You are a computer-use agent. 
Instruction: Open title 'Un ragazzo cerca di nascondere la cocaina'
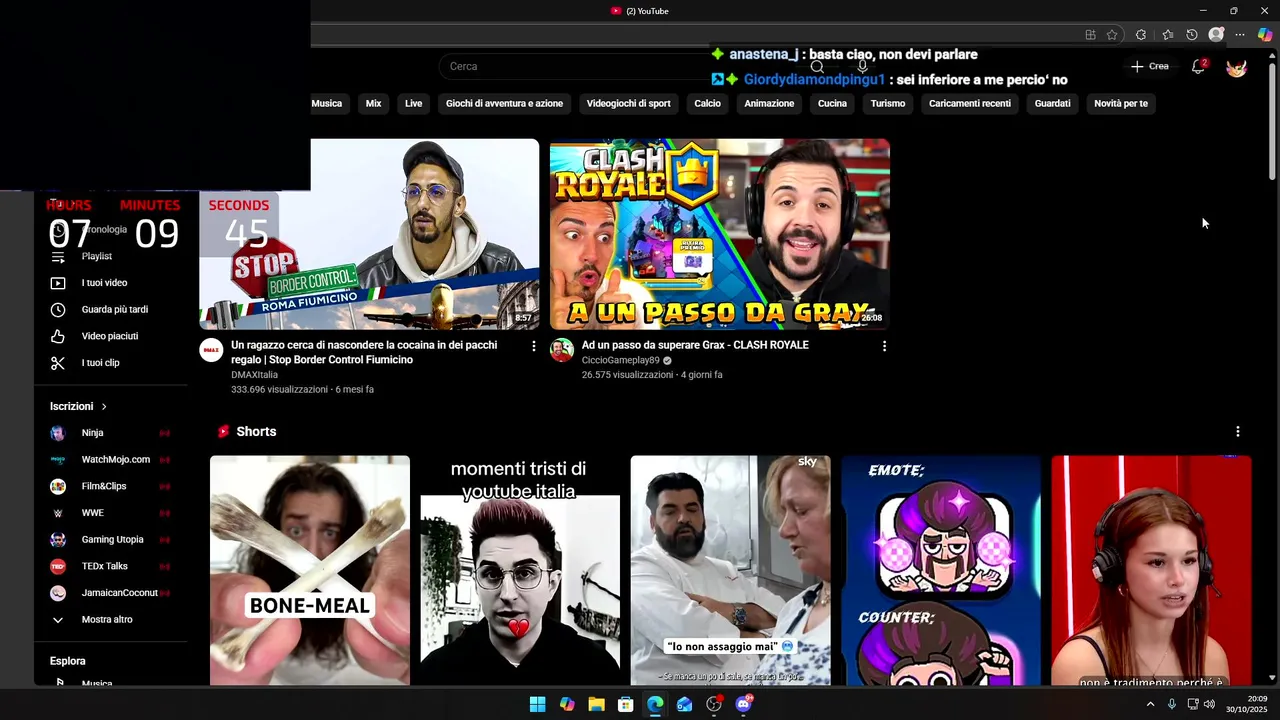pos(364,352)
